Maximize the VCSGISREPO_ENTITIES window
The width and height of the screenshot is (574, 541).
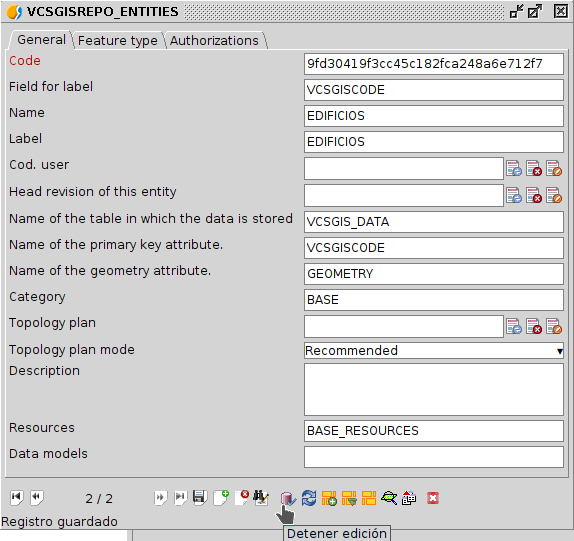point(535,11)
